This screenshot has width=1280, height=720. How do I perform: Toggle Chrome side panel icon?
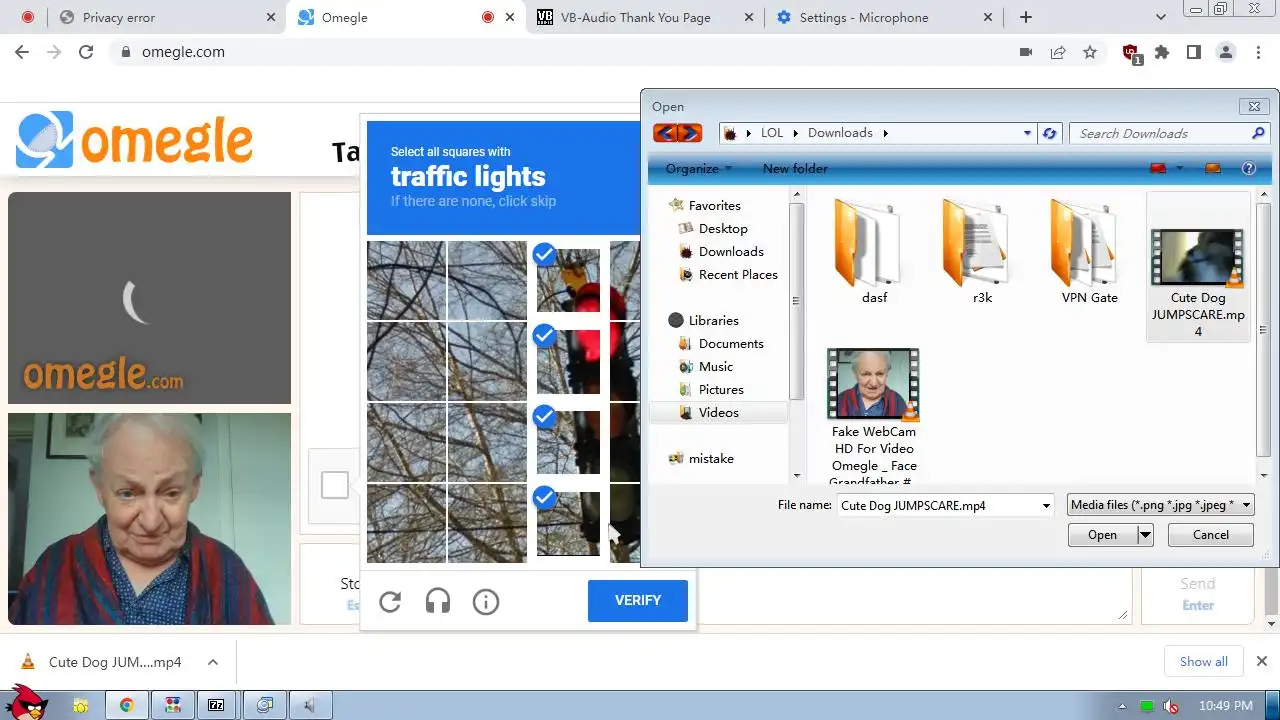[1193, 52]
